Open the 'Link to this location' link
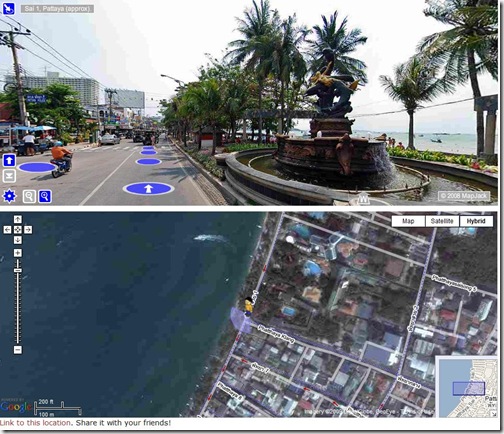This screenshot has height=434, width=504. pyautogui.click(x=35, y=423)
